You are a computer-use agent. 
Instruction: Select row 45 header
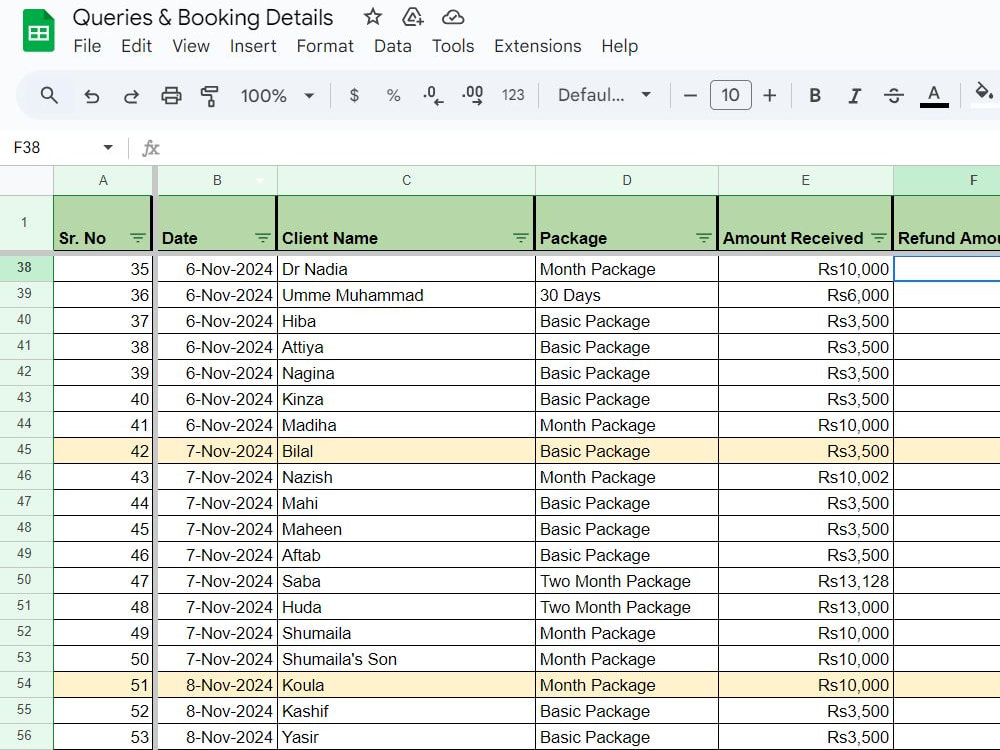pyautogui.click(x=24, y=450)
